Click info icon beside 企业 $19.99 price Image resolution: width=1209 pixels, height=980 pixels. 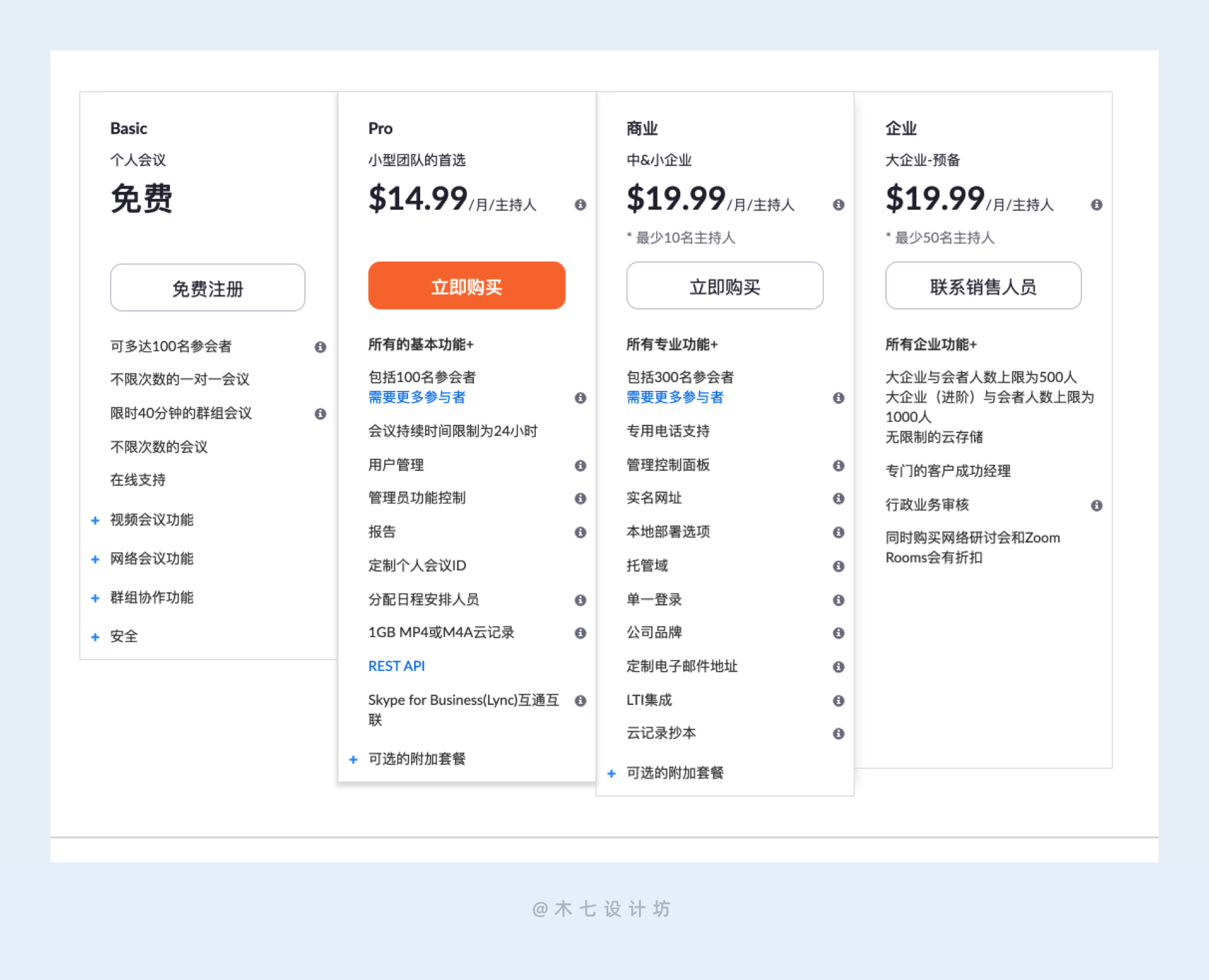click(x=1096, y=205)
